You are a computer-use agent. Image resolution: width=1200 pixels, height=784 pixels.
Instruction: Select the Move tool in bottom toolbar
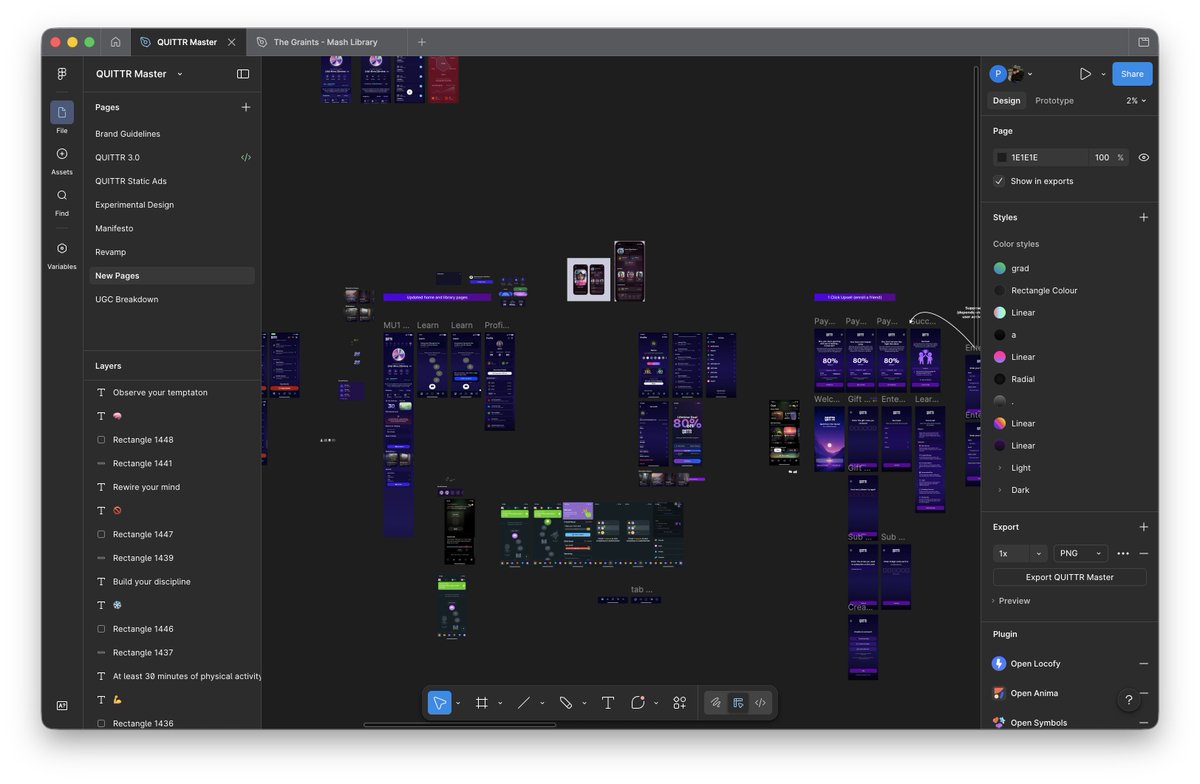point(439,703)
